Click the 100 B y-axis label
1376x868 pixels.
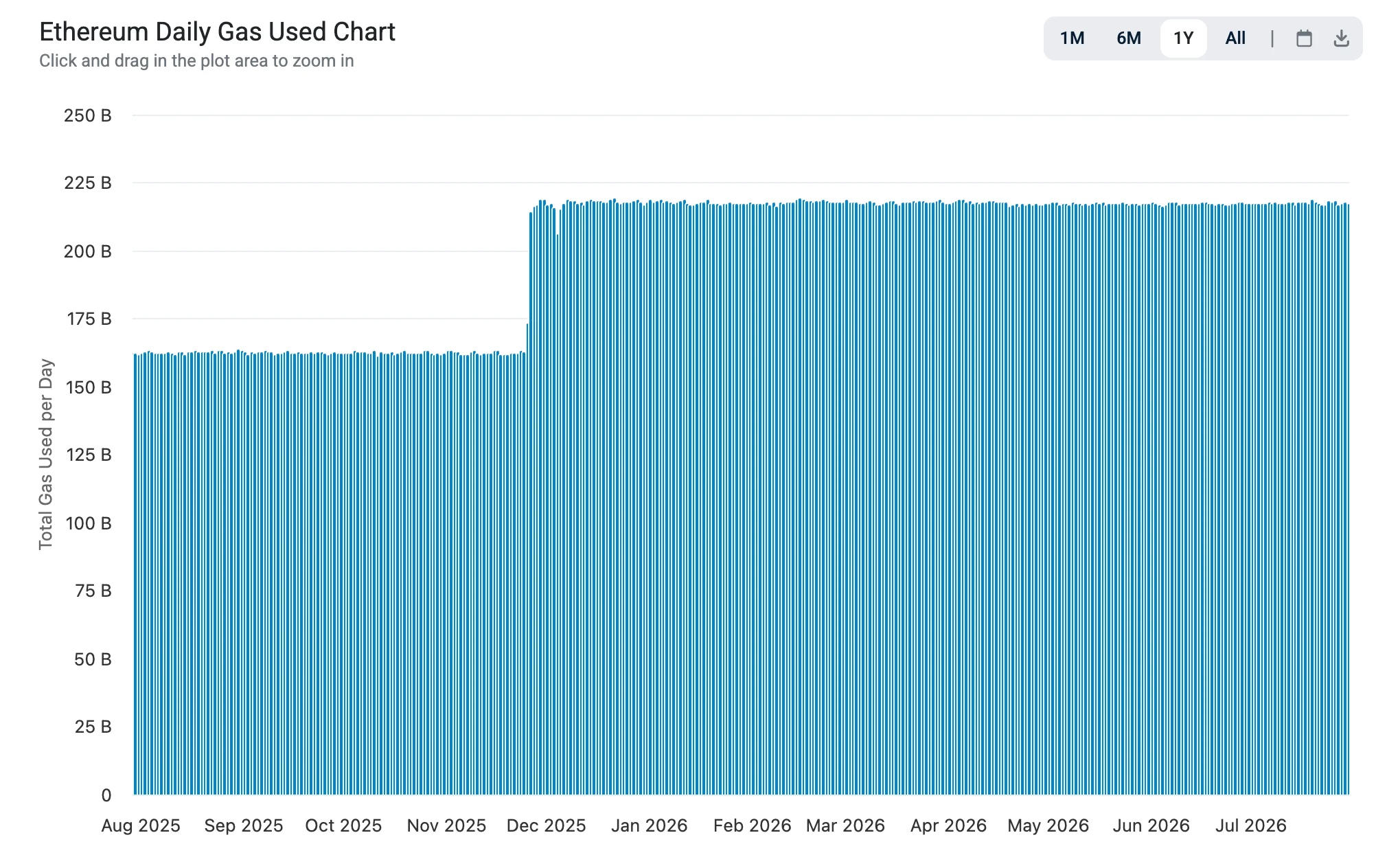pos(89,523)
